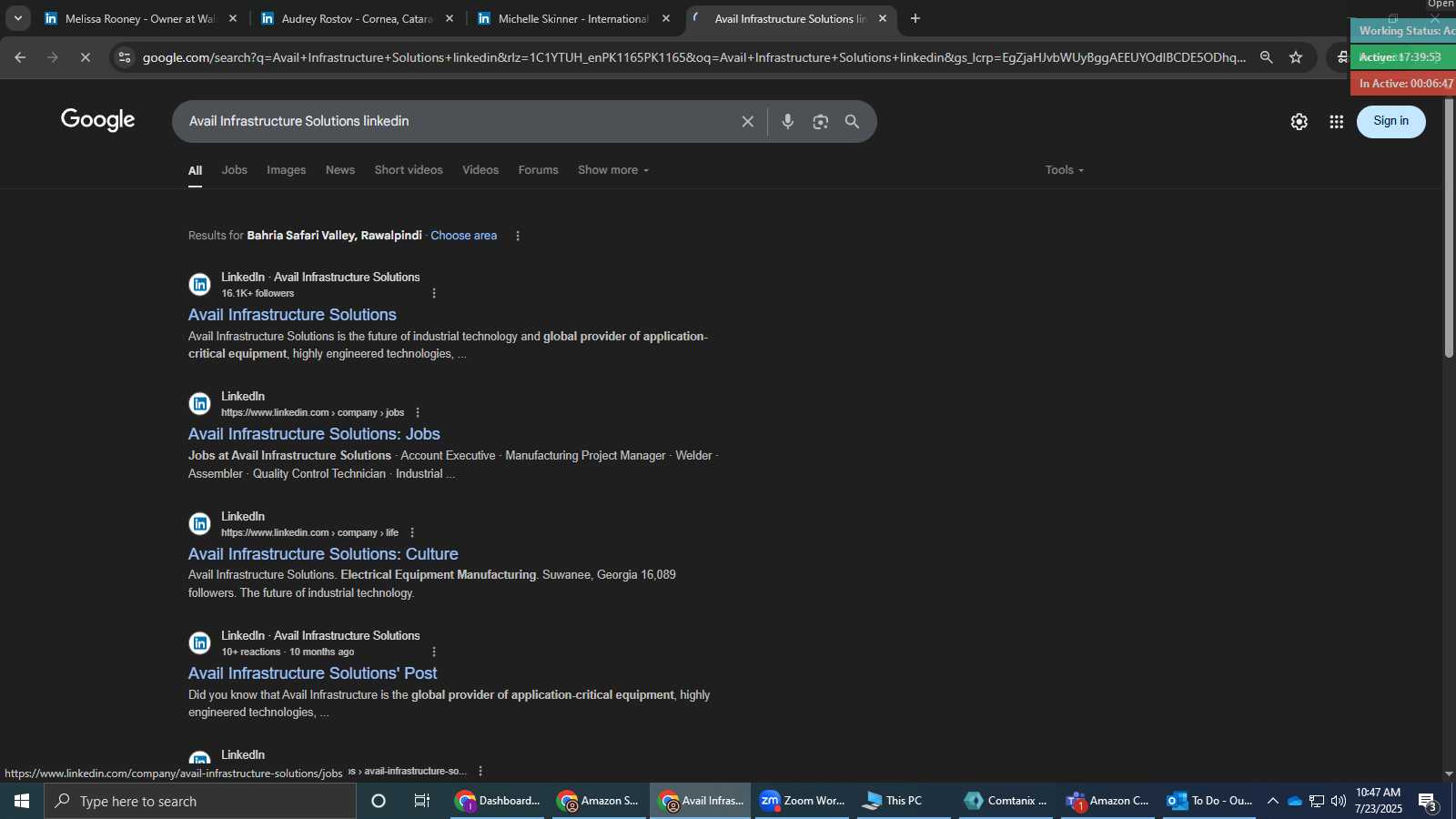Click the Google logo
Image resolution: width=1456 pixels, height=819 pixels.
[98, 120]
